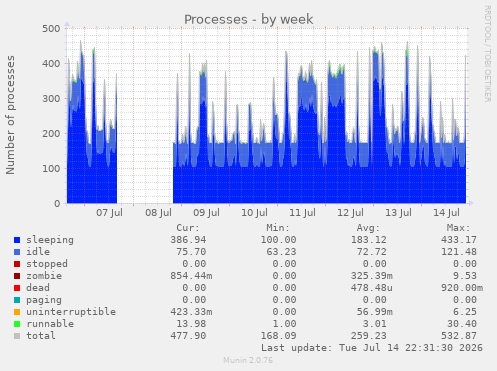Image resolution: width=497 pixels, height=371 pixels.
Task: Click the '11 Jul' x-axis date label
Action: pyautogui.click(x=302, y=213)
